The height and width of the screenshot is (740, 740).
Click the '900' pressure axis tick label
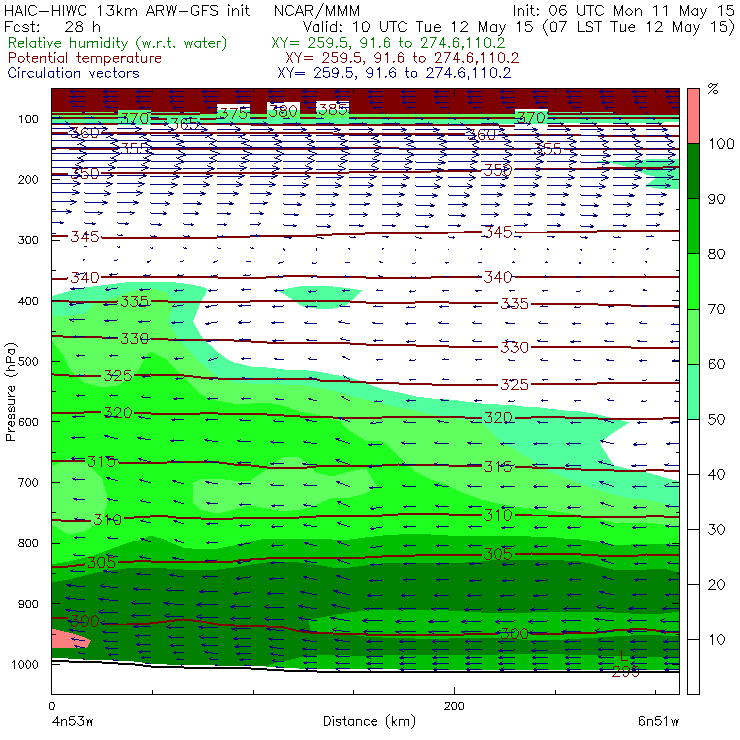click(28, 604)
